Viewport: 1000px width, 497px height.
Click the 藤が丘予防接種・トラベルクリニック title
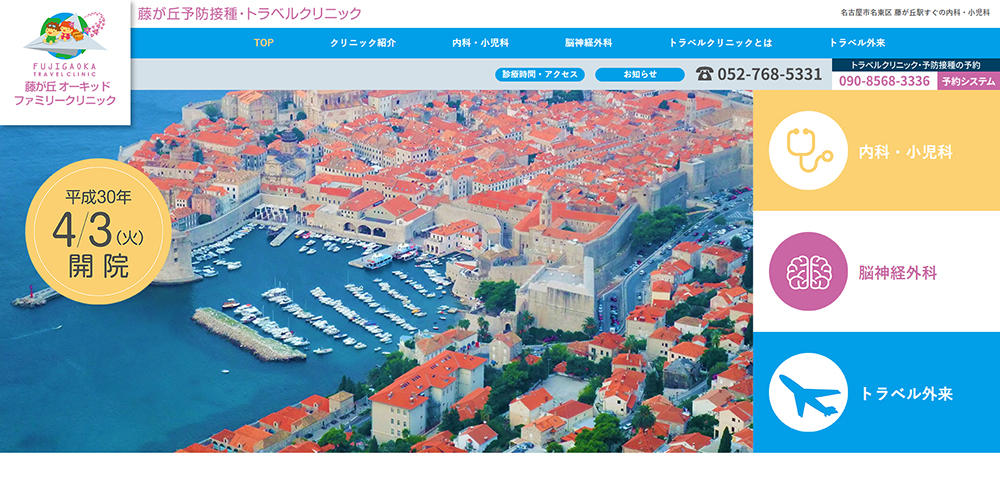click(x=249, y=13)
